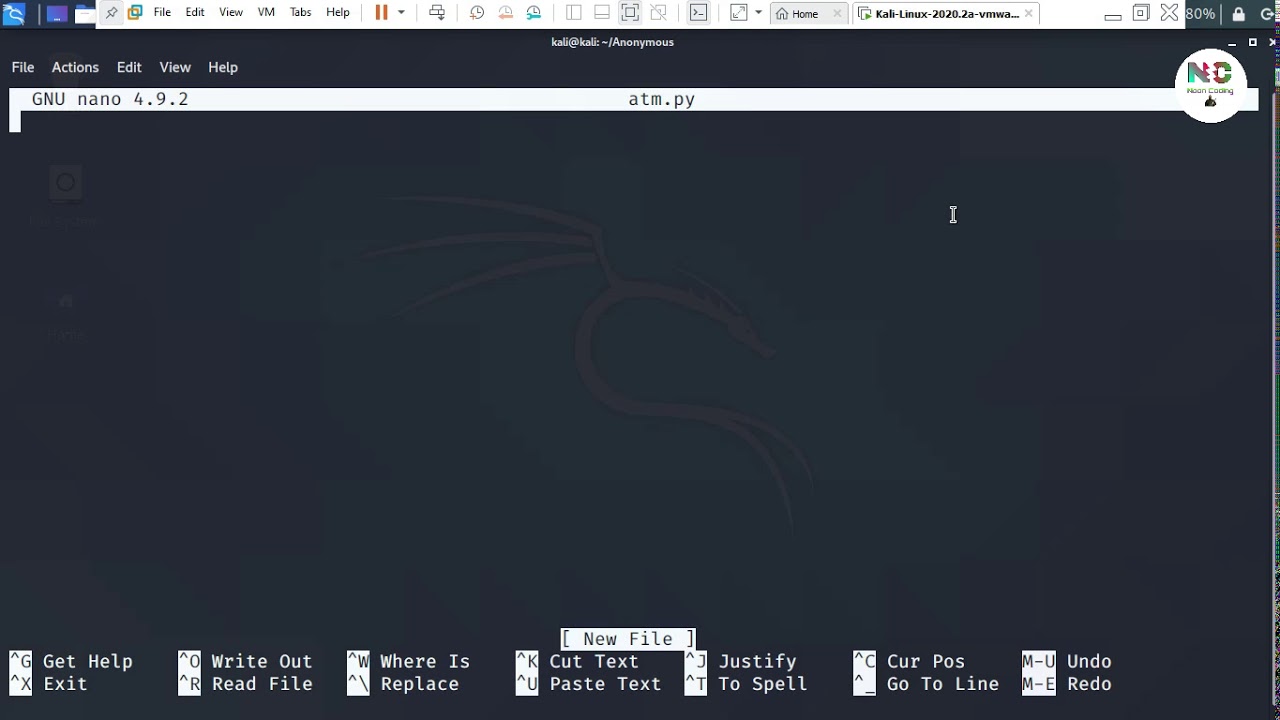Click the Unity mode icon
1280x720 pixels.
click(x=658, y=13)
